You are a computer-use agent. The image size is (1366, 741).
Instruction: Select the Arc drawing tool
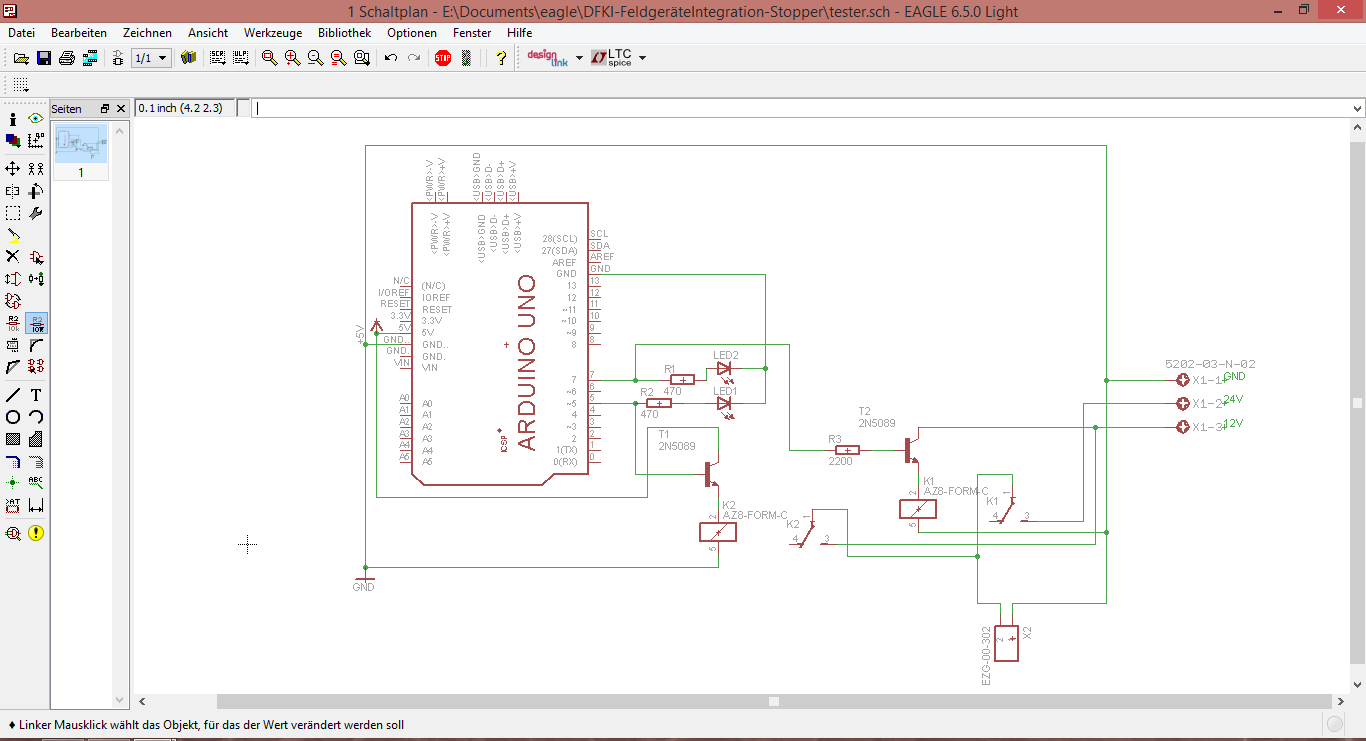(36, 417)
